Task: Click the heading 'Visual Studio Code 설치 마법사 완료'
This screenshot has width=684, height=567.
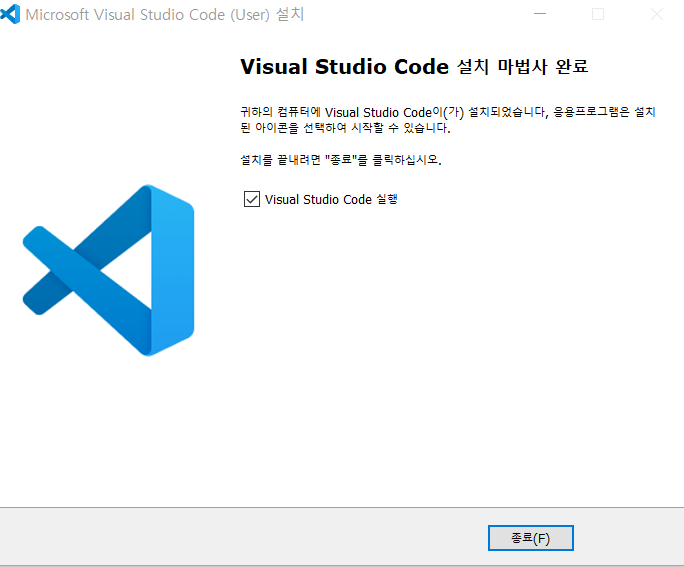Action: (x=414, y=67)
